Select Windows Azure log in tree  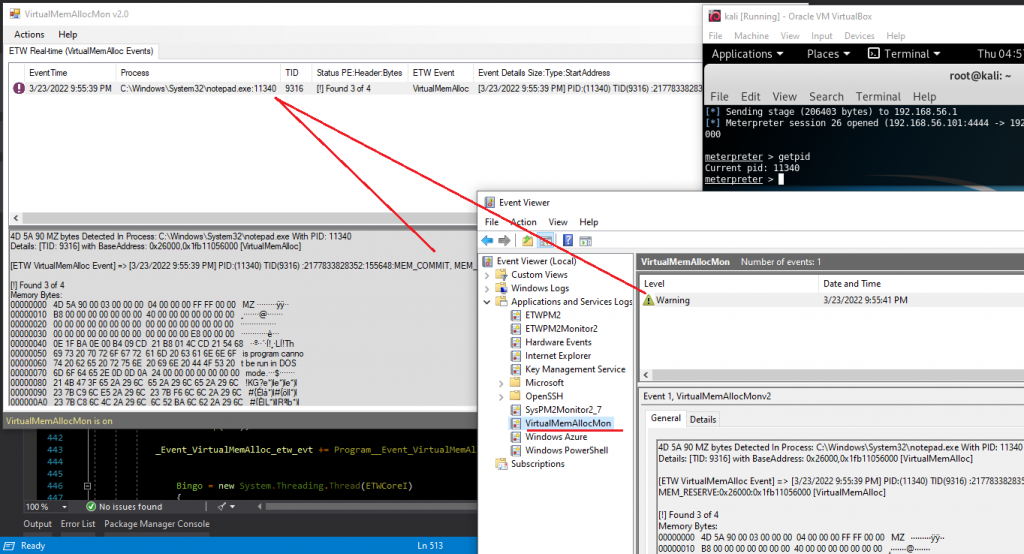556,436
